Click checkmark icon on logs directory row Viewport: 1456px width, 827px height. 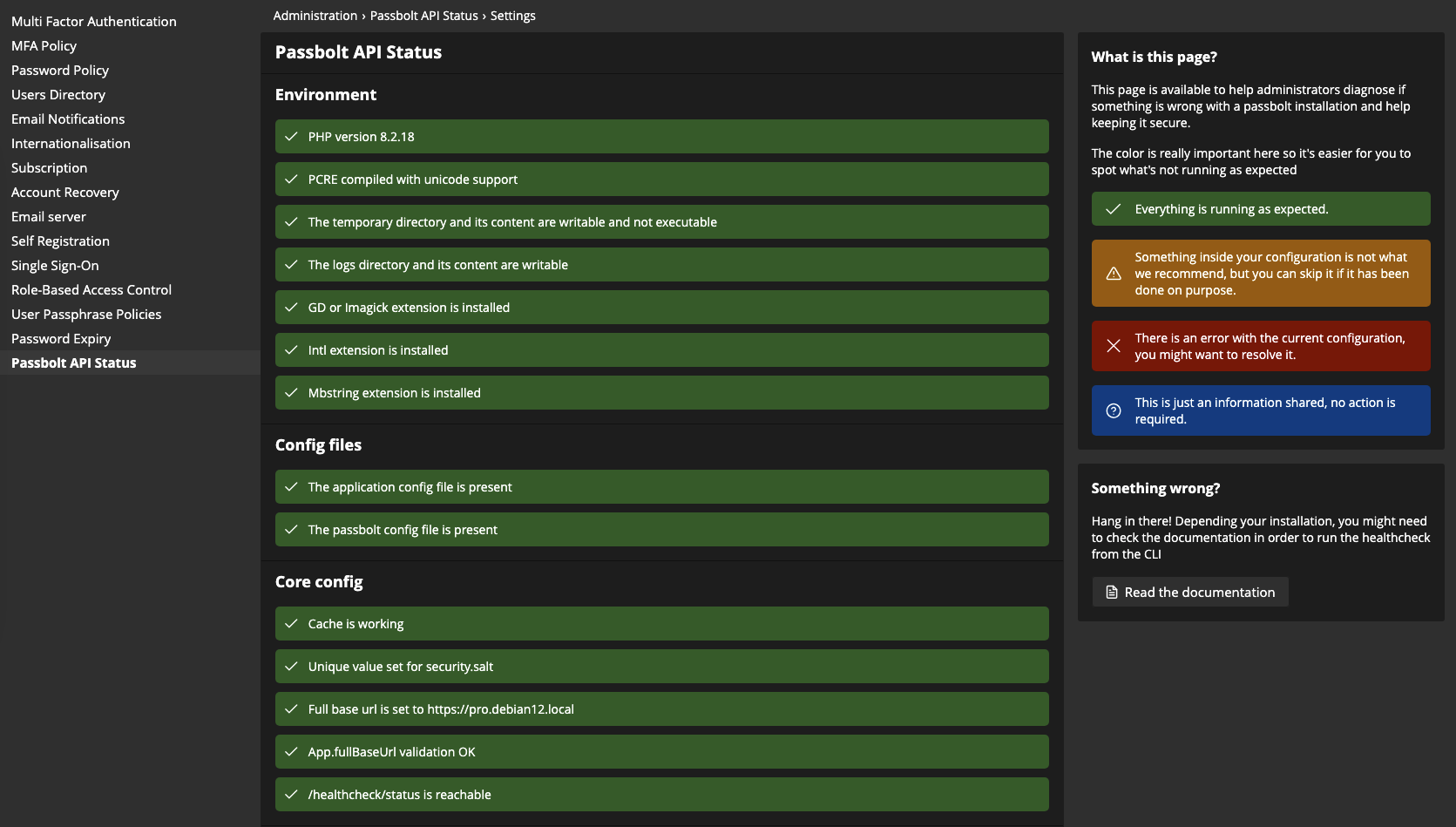pyautogui.click(x=291, y=265)
